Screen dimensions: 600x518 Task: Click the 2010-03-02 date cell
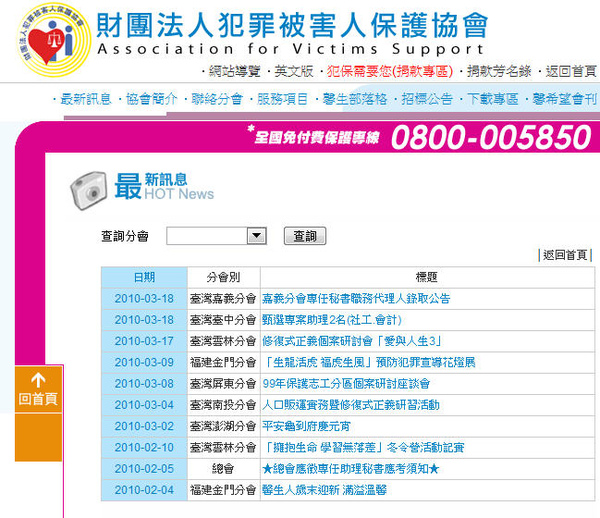pos(144,426)
